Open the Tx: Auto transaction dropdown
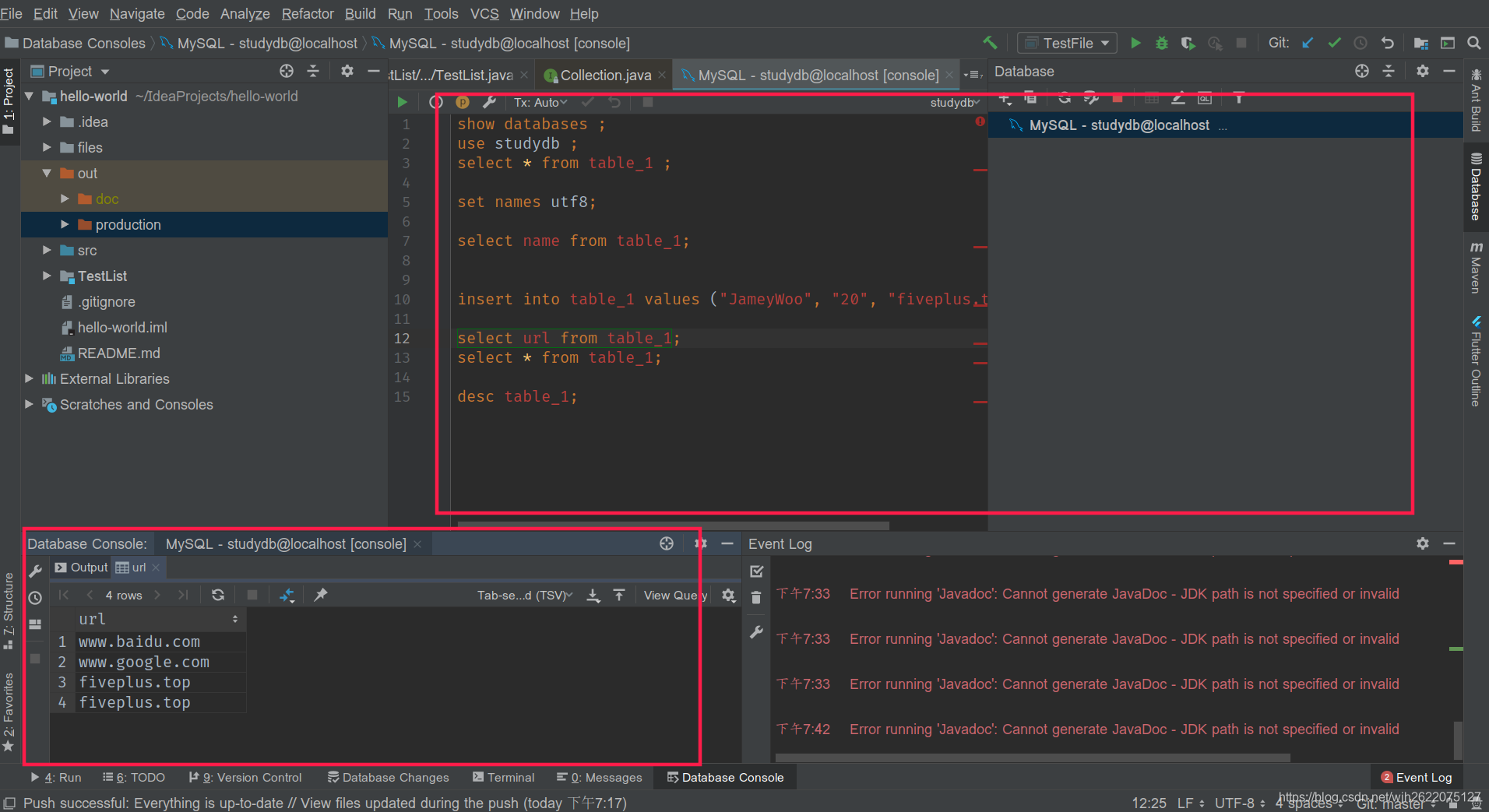This screenshot has height=812, width=1489. (x=540, y=102)
